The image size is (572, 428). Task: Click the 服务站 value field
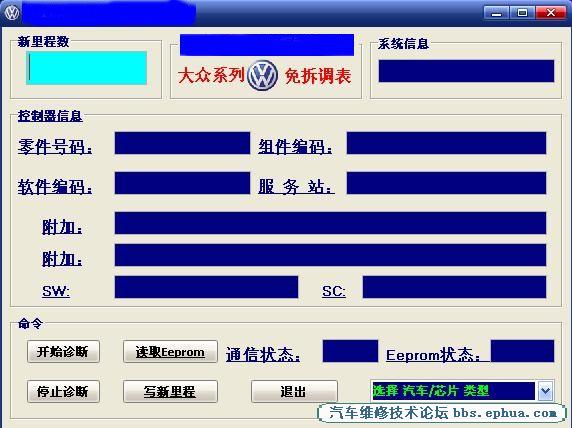tap(446, 183)
